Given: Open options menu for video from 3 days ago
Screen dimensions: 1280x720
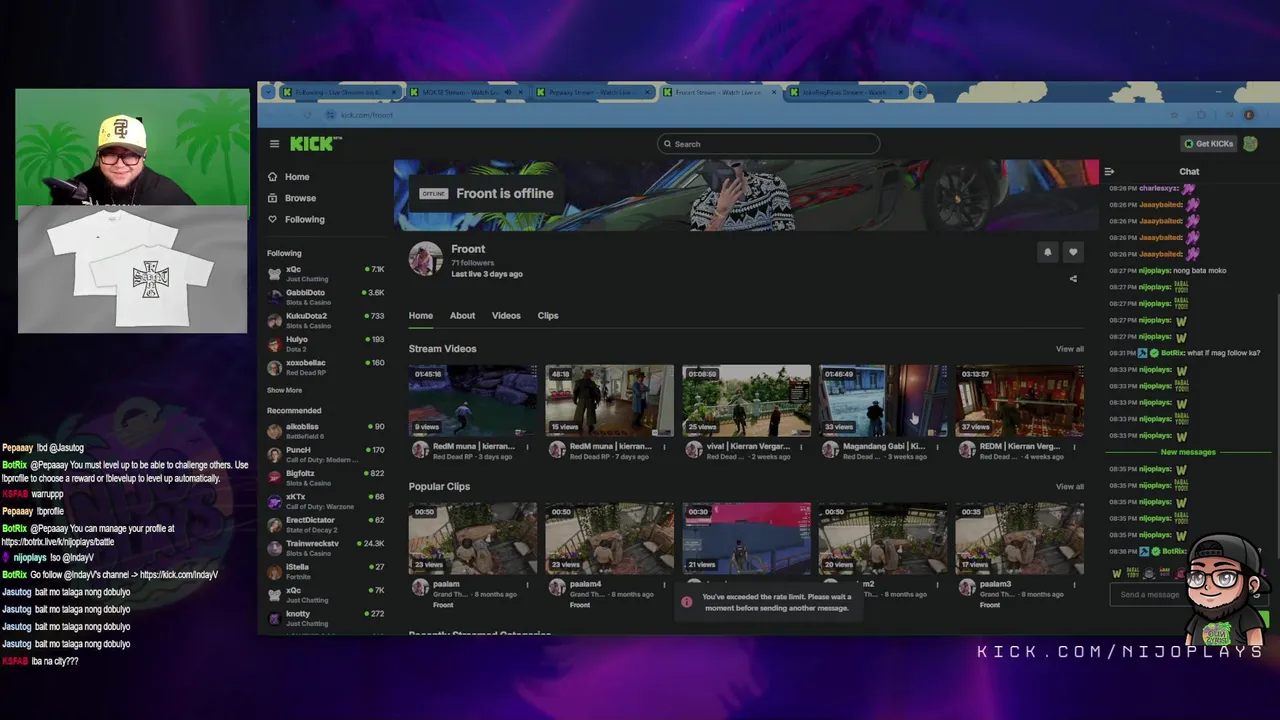Looking at the screenshot, I should click(x=527, y=447).
